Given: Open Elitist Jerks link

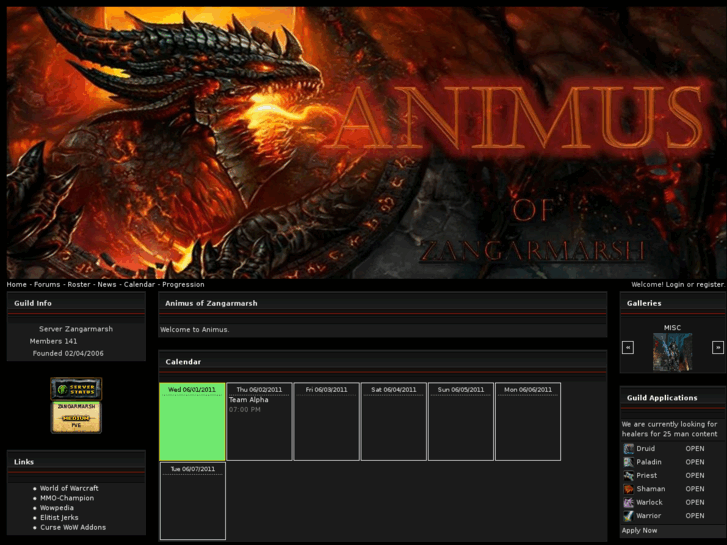Looking at the screenshot, I should (x=59, y=517).
